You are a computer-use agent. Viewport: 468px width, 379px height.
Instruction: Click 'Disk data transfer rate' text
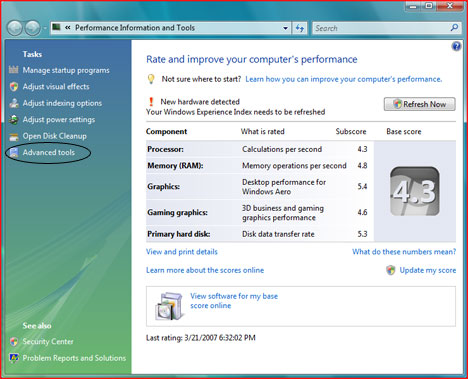(x=278, y=234)
